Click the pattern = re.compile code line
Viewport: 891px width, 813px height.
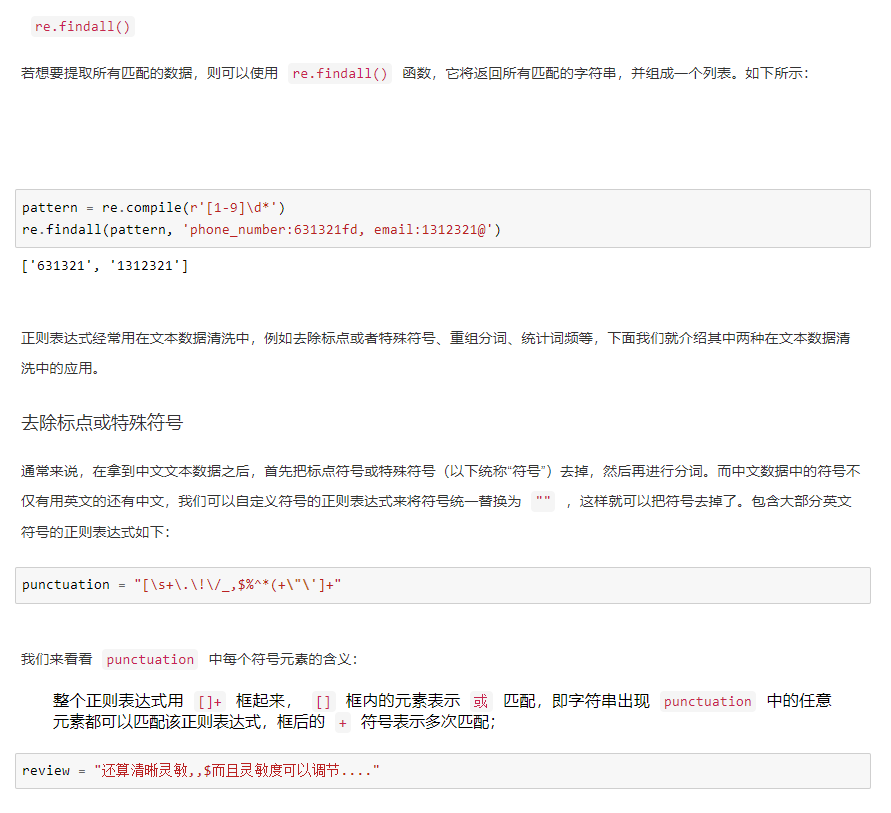tap(153, 208)
